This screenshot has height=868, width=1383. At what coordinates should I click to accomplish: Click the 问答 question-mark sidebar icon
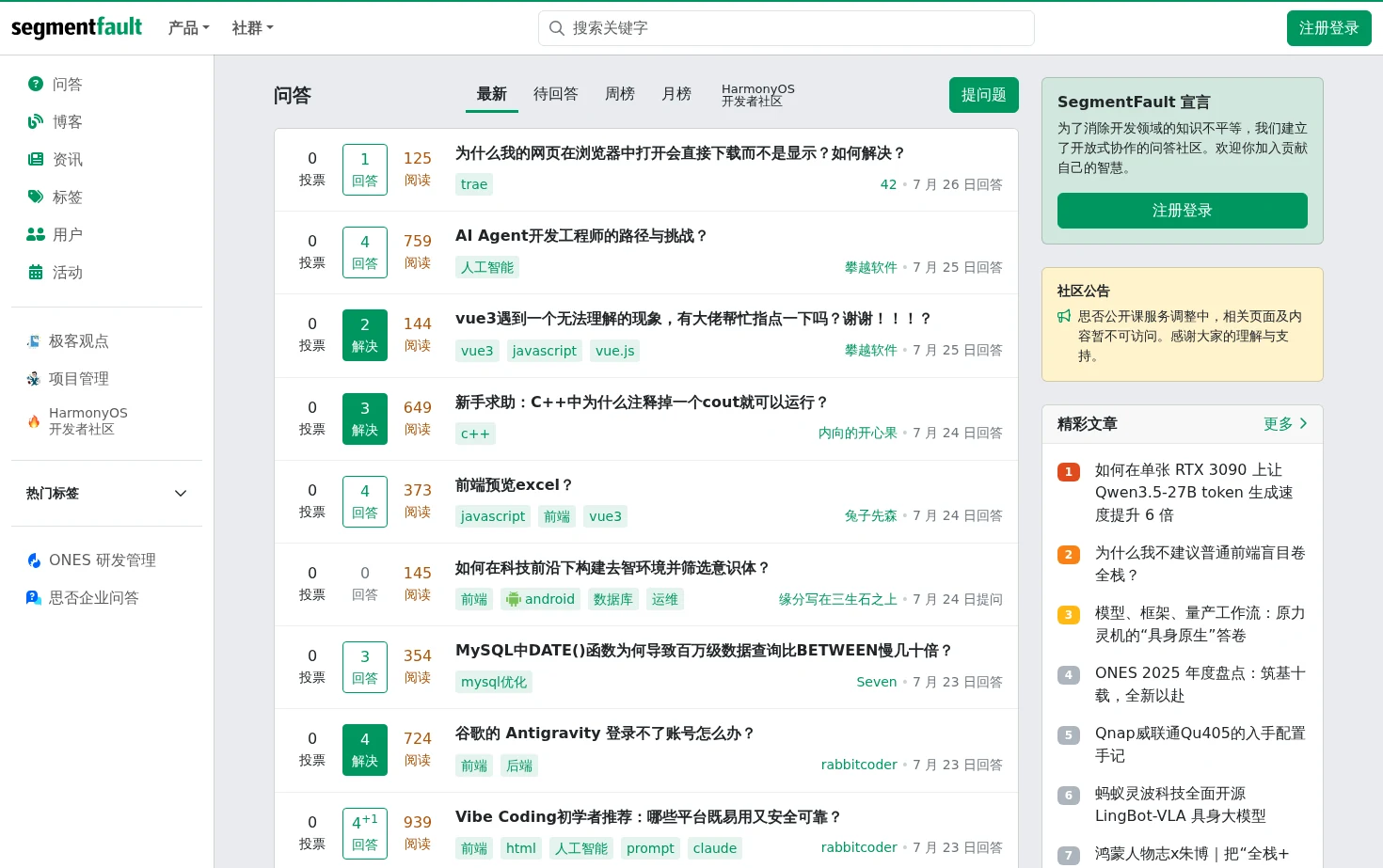point(36,84)
